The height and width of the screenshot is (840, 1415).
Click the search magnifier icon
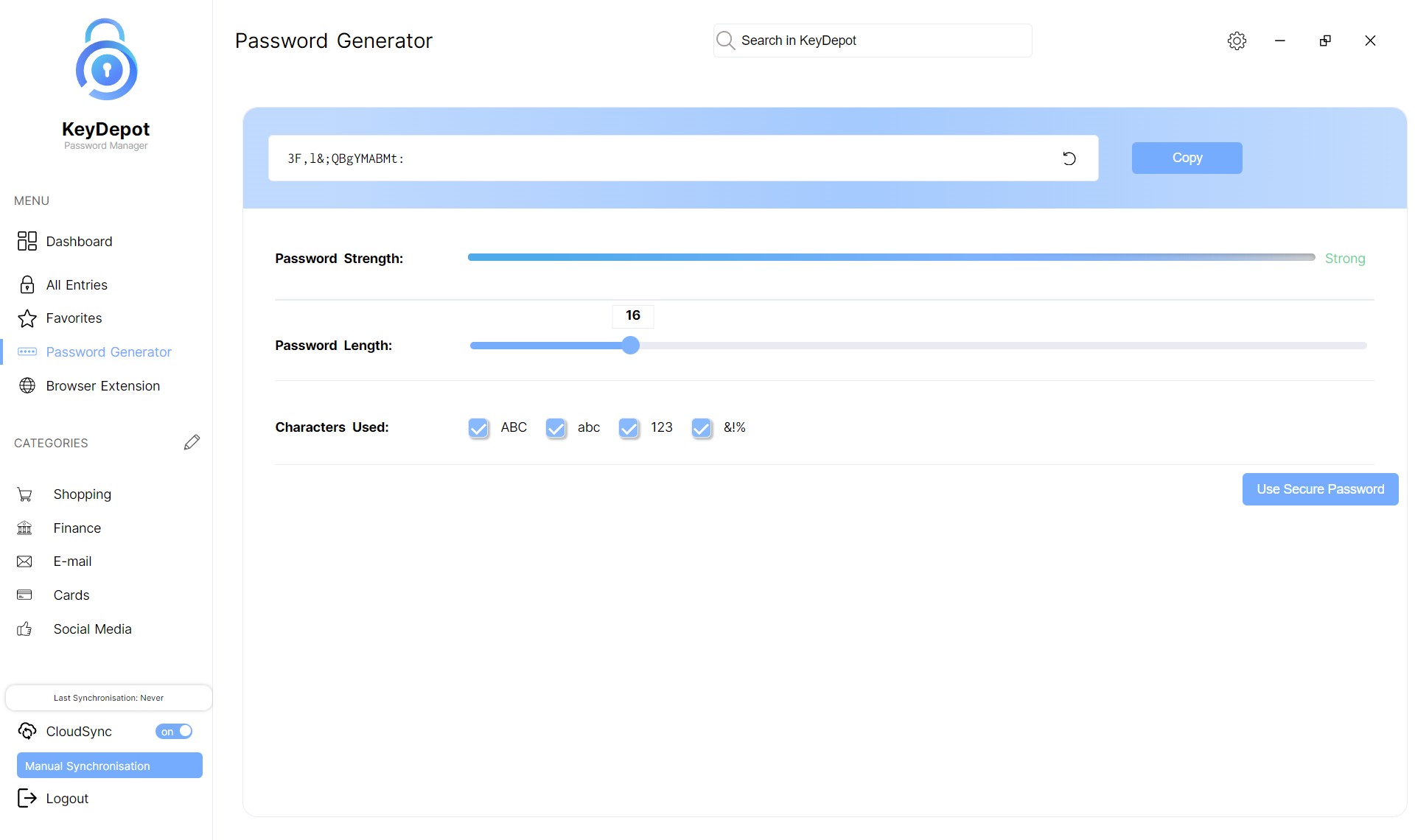click(725, 41)
